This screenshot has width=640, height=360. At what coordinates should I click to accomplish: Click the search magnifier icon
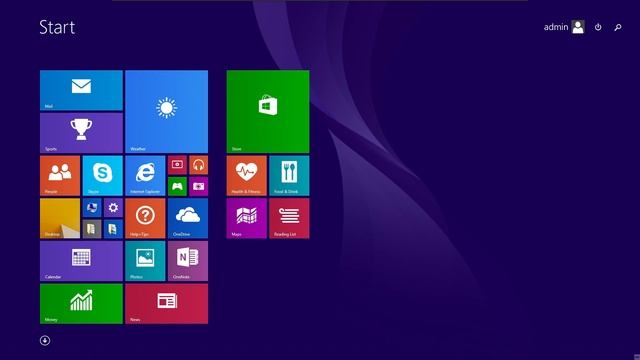tap(618, 27)
